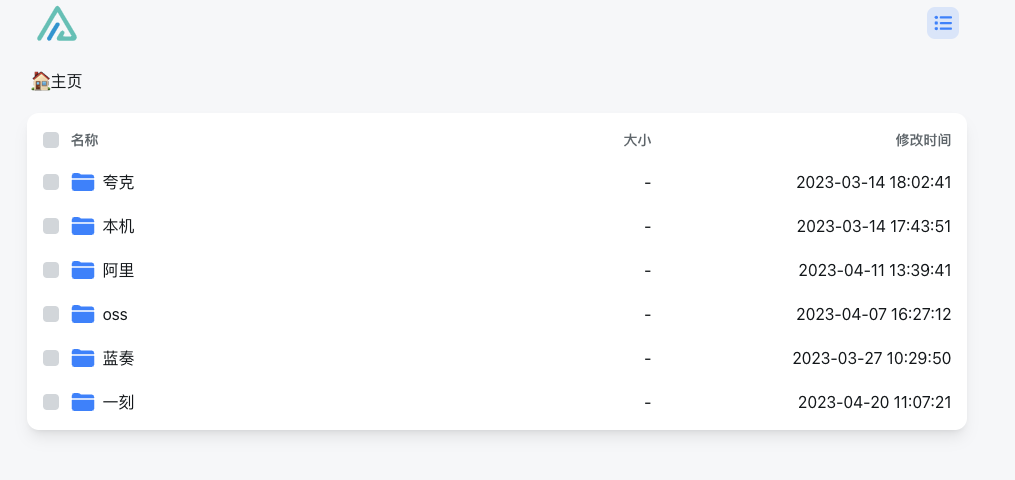The width and height of the screenshot is (1015, 480).
Task: Open the 阿里 folder by its name
Action: pyautogui.click(x=118, y=270)
